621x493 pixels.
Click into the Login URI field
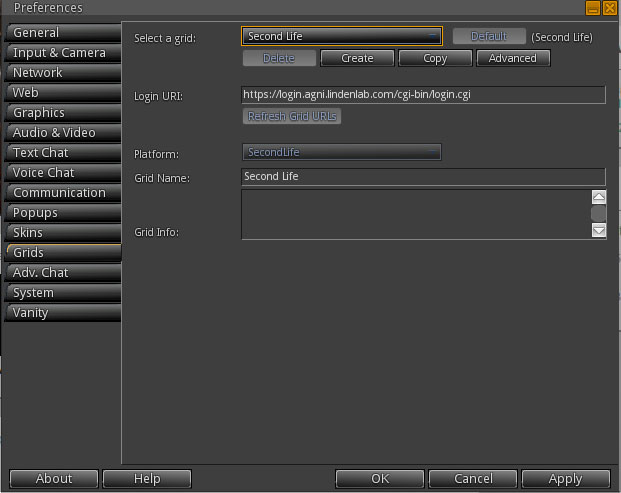[423, 95]
